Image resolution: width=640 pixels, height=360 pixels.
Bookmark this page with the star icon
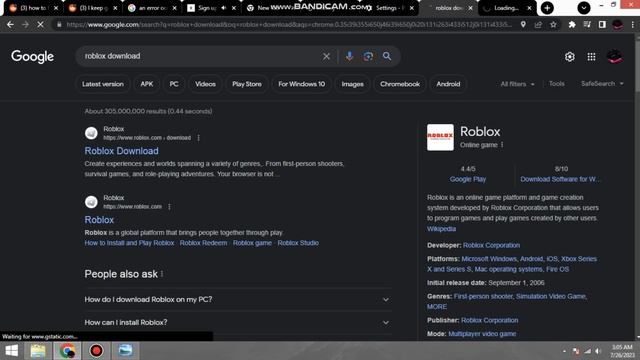click(553, 24)
